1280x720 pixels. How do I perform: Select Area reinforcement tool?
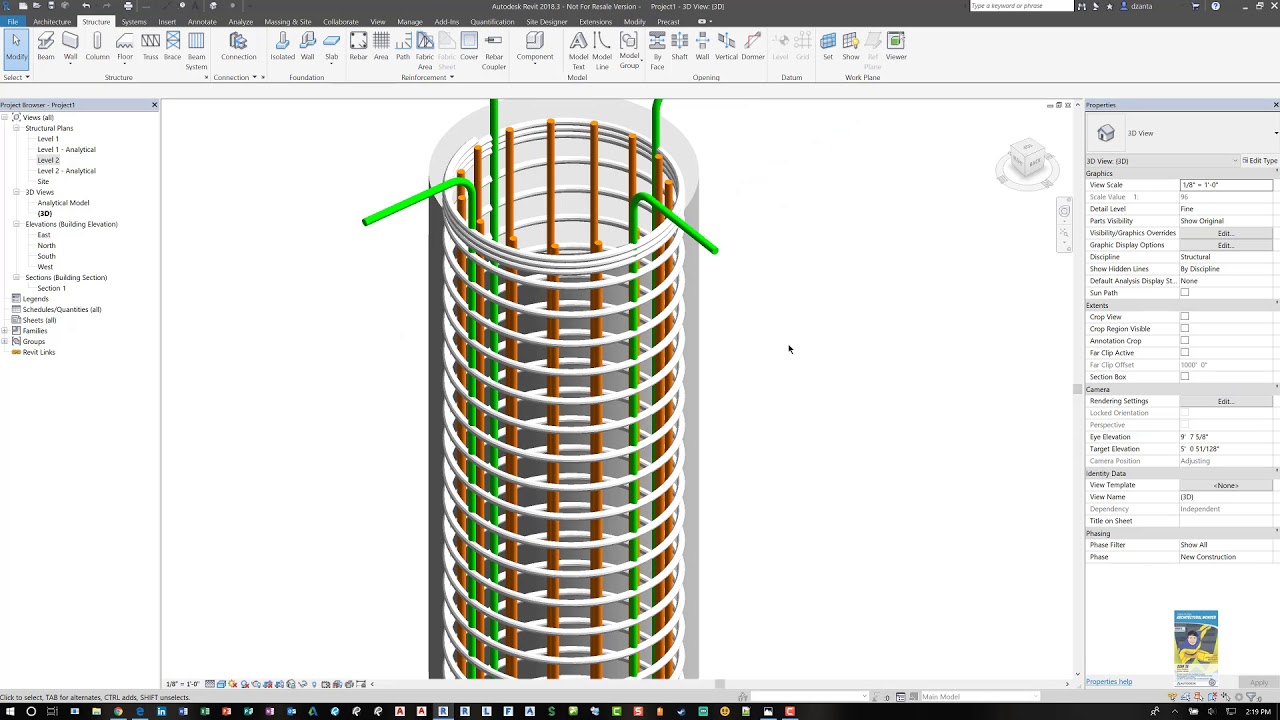click(x=381, y=47)
